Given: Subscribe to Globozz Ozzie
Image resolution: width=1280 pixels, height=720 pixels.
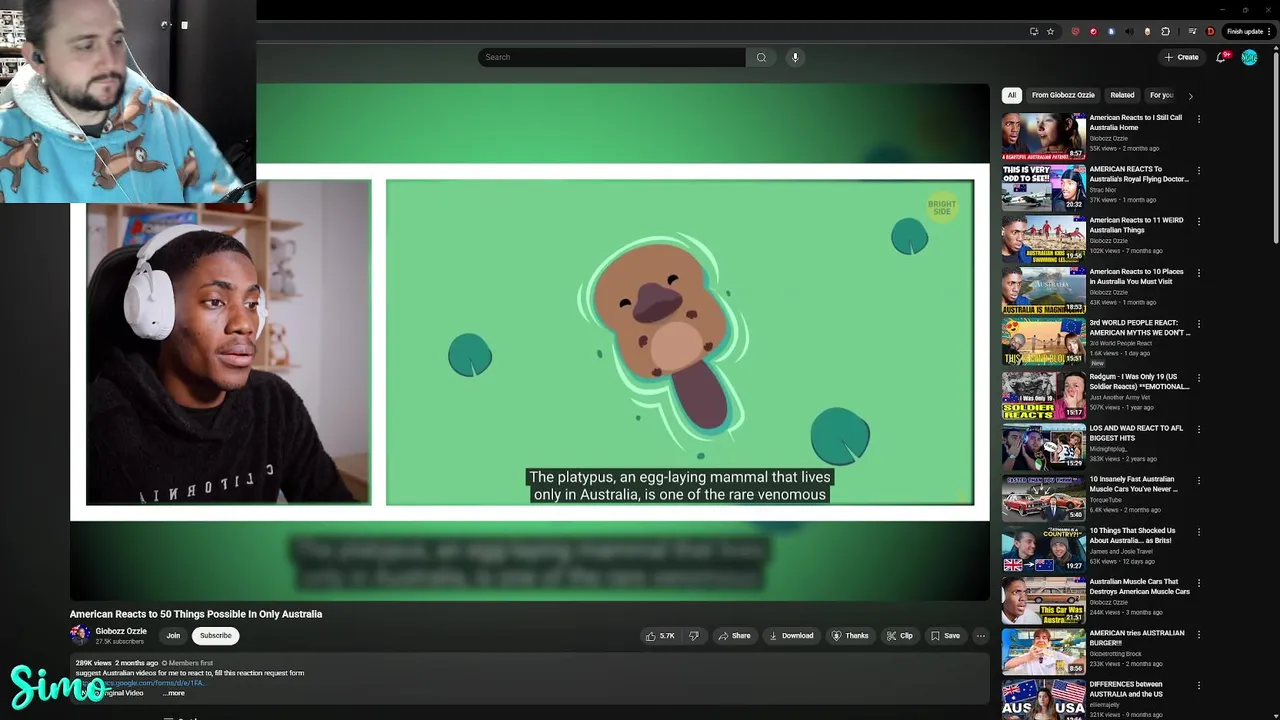Looking at the screenshot, I should tap(215, 636).
